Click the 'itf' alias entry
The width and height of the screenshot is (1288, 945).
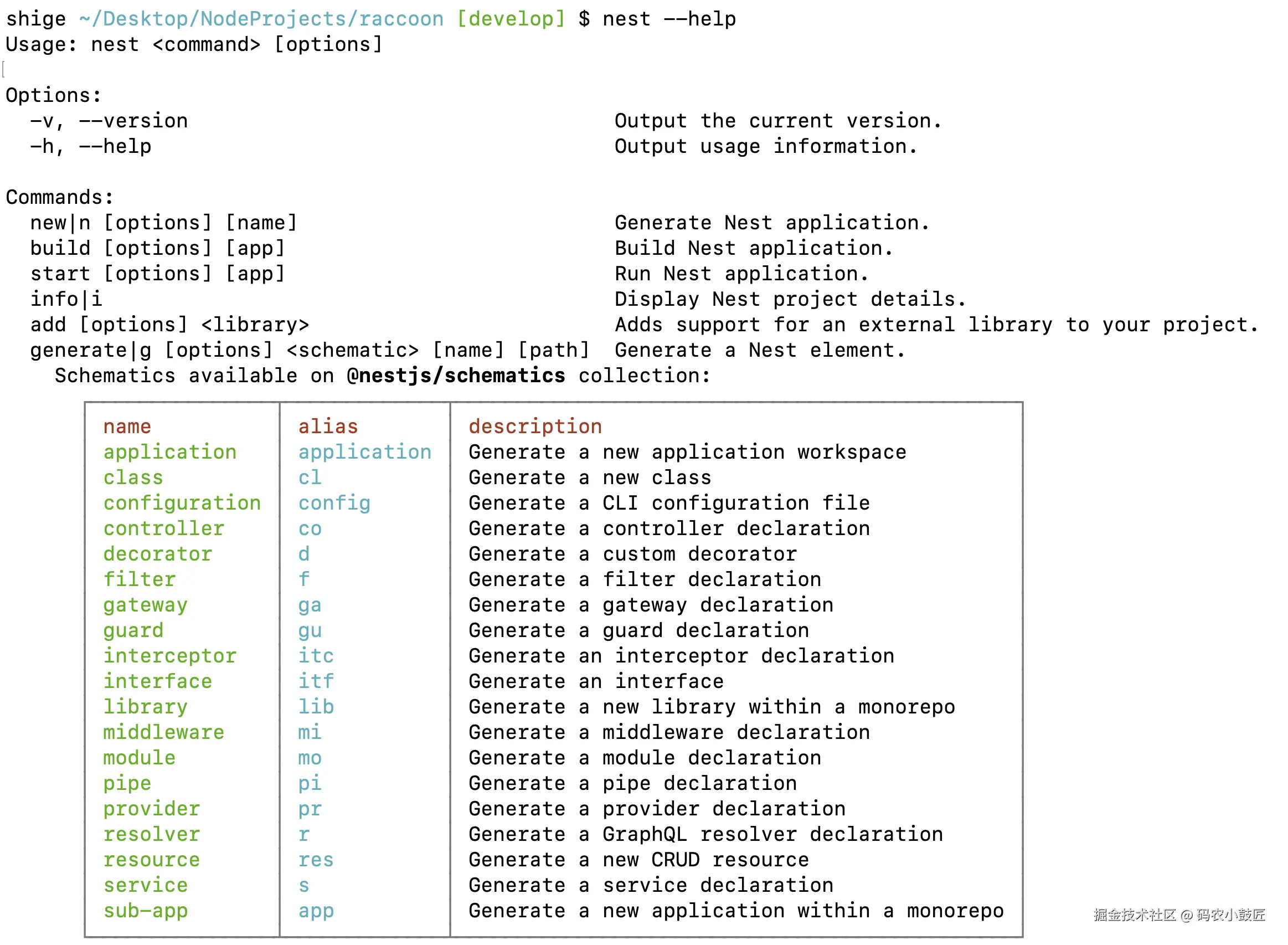[x=316, y=682]
